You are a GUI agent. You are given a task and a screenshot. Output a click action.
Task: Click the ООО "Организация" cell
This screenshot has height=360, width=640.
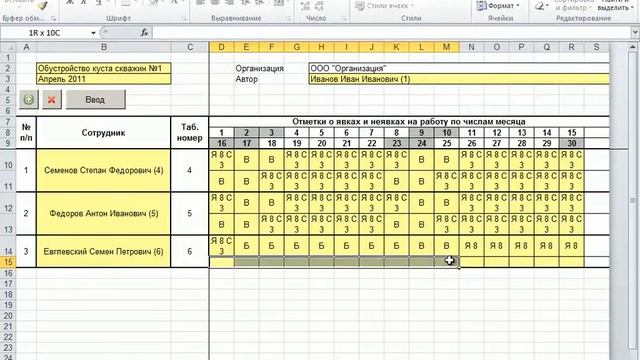pos(459,68)
